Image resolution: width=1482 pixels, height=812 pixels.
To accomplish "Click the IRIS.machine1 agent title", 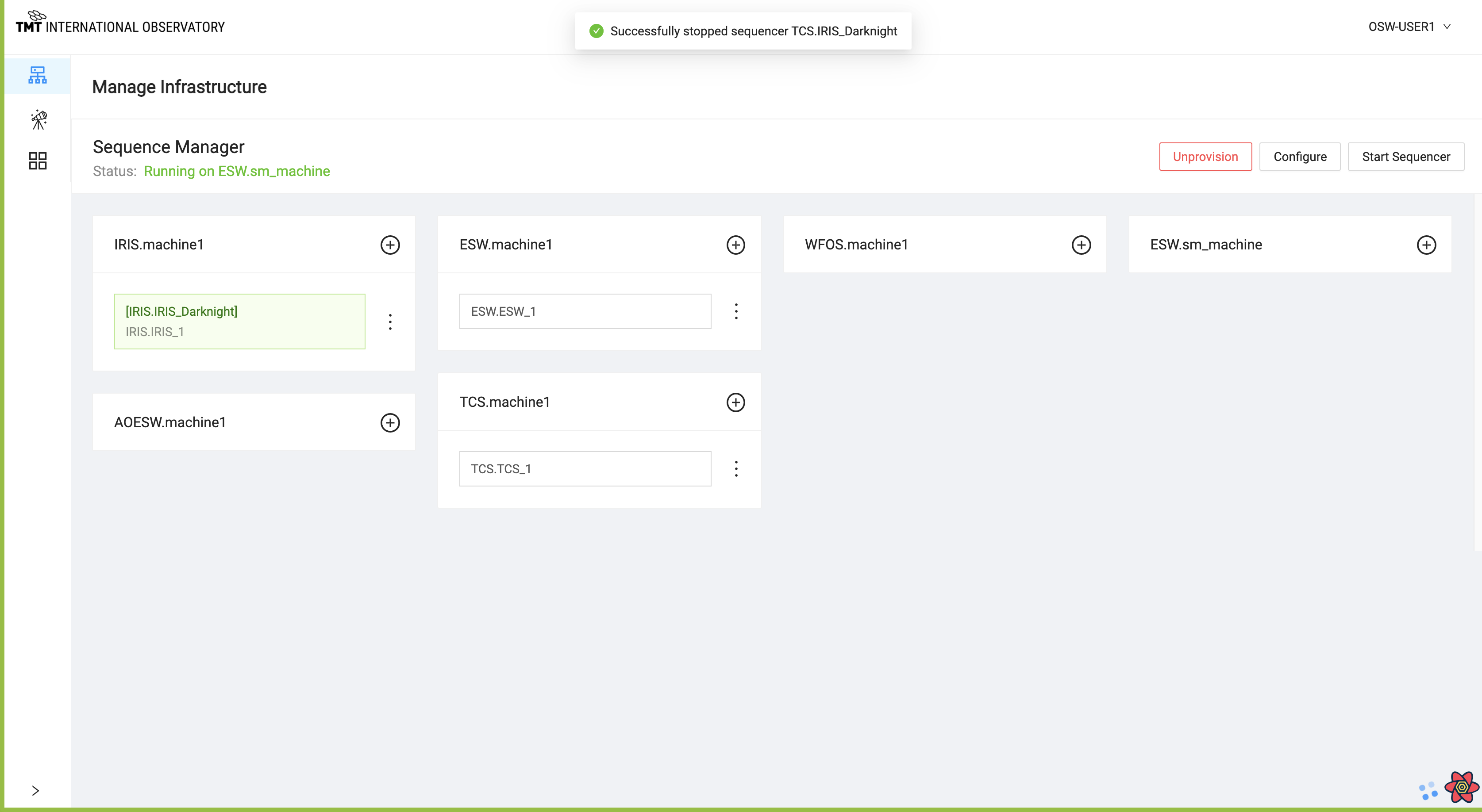I will [159, 245].
